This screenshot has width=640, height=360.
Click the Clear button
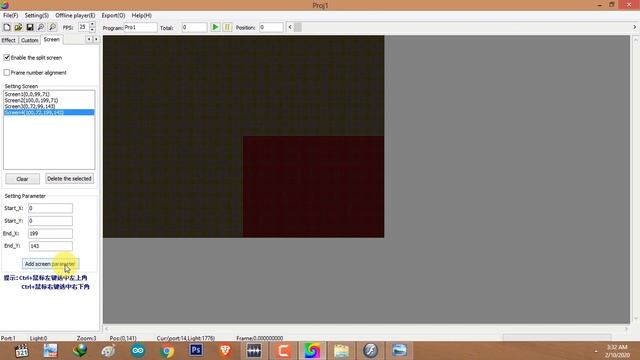[22, 179]
